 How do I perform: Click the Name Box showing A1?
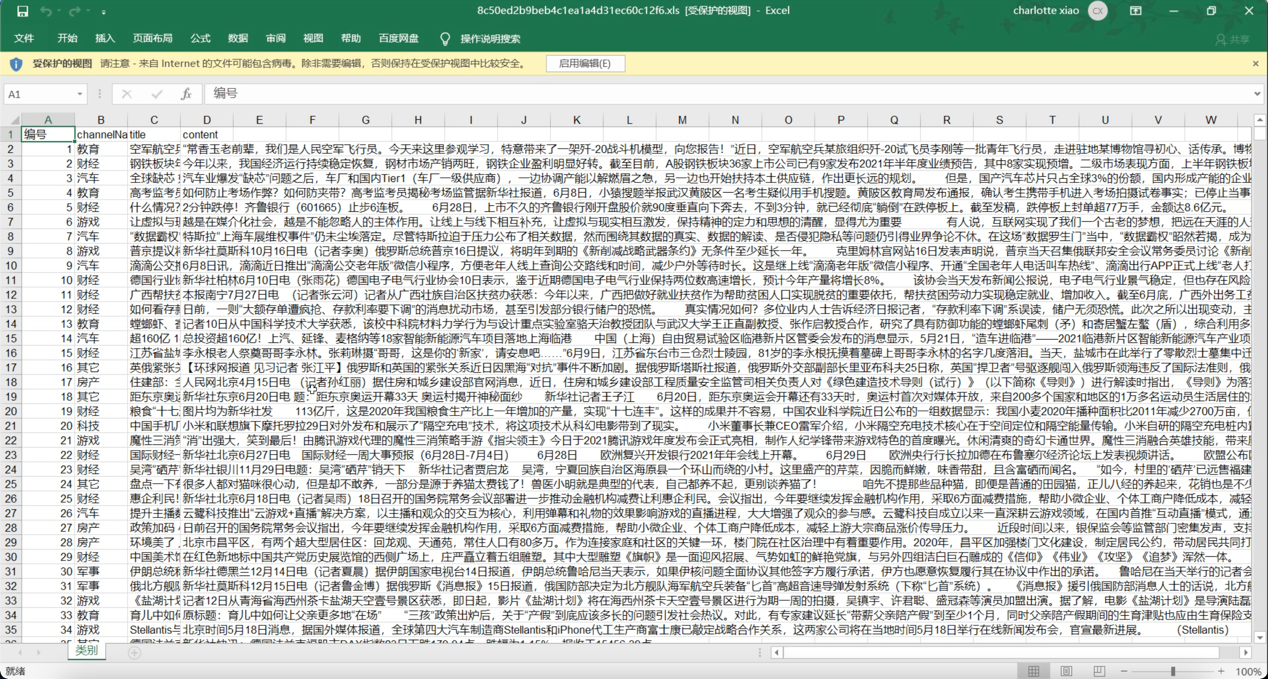coord(38,93)
